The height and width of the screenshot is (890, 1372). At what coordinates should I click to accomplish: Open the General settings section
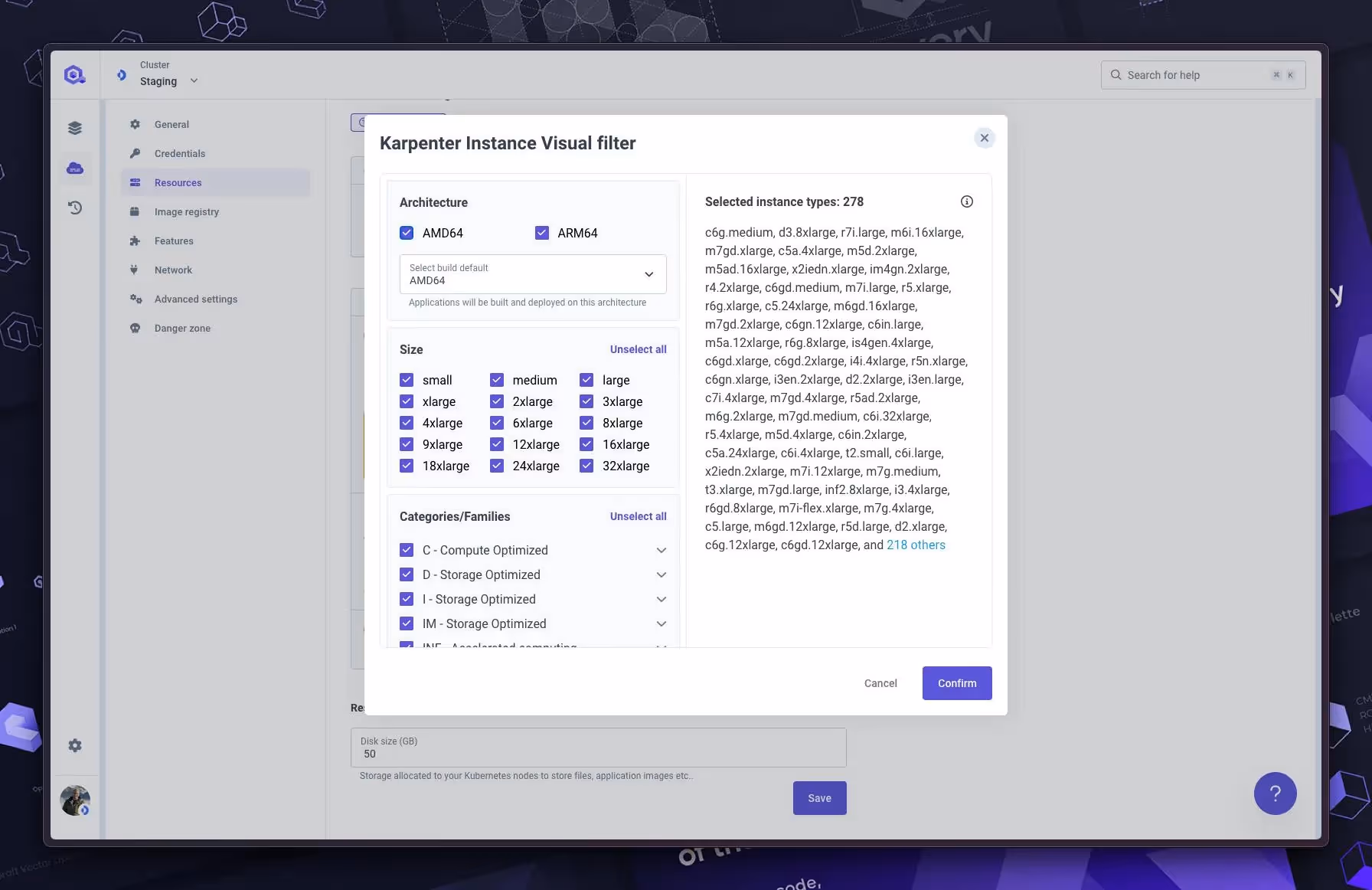tap(216, 124)
